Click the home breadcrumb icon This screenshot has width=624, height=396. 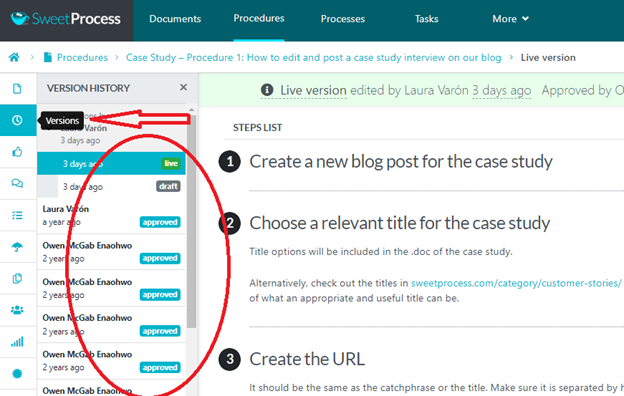click(14, 57)
